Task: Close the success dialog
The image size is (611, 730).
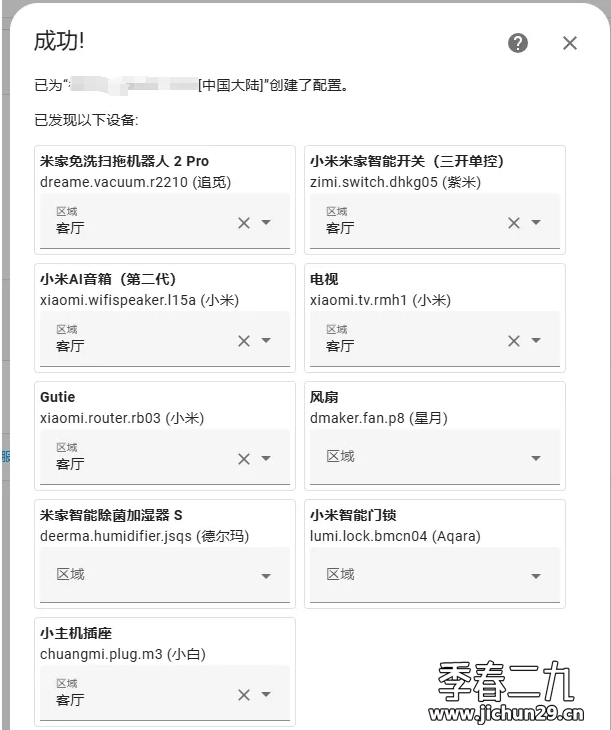Action: pyautogui.click(x=570, y=43)
